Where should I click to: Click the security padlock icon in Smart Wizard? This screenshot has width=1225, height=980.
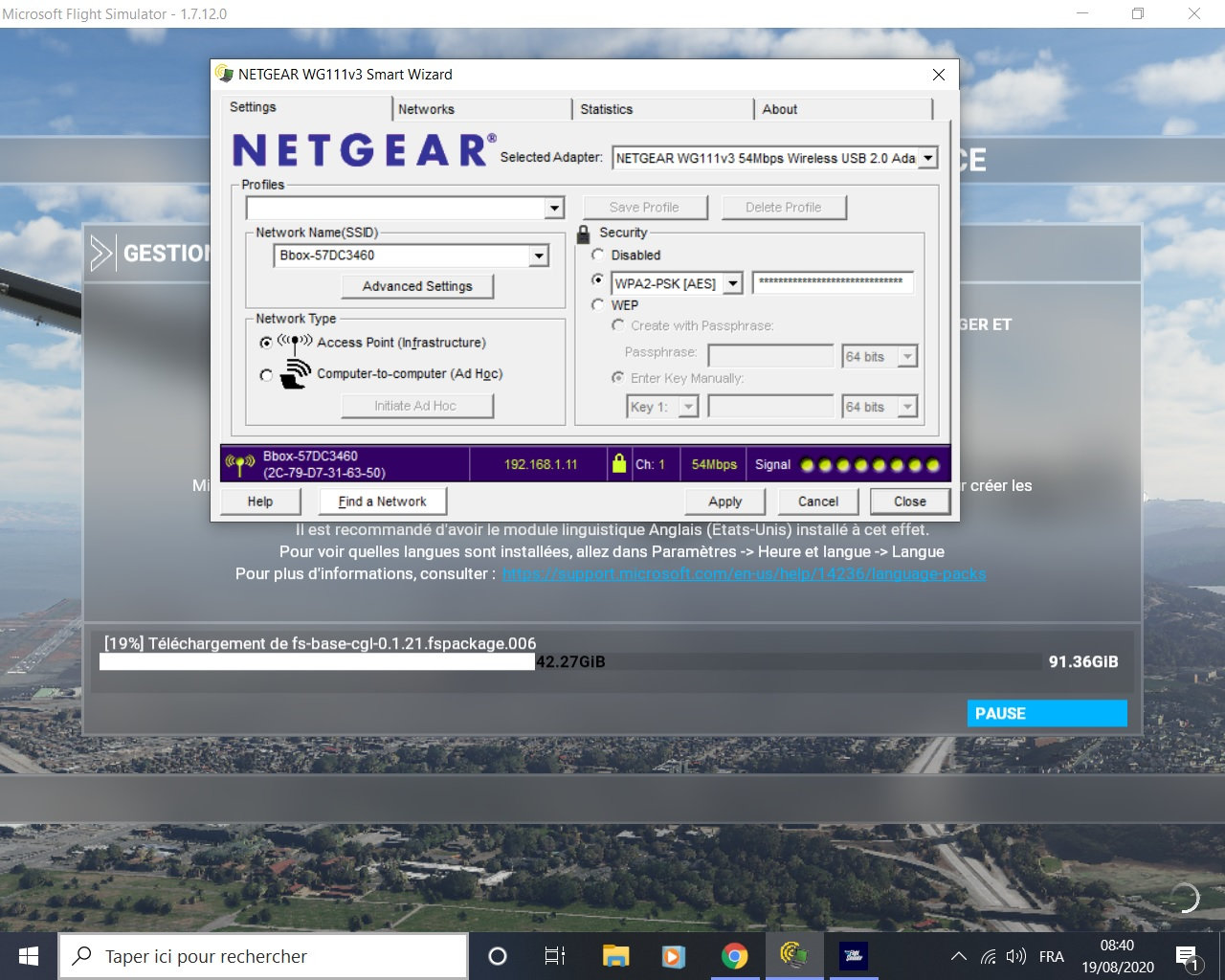coord(583,234)
